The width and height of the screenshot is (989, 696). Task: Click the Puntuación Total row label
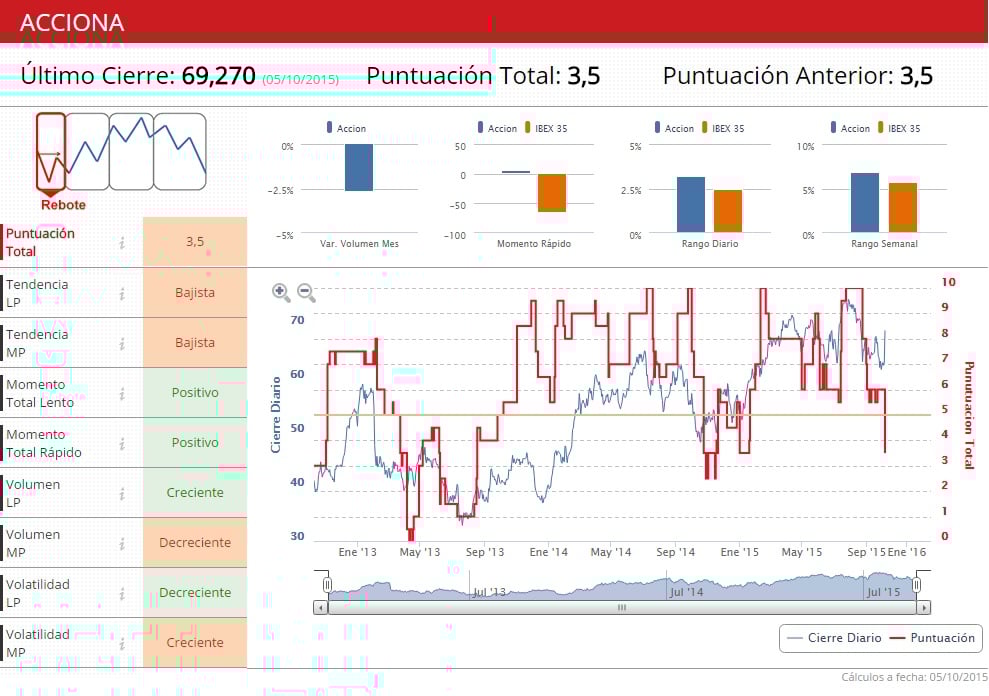pos(40,242)
